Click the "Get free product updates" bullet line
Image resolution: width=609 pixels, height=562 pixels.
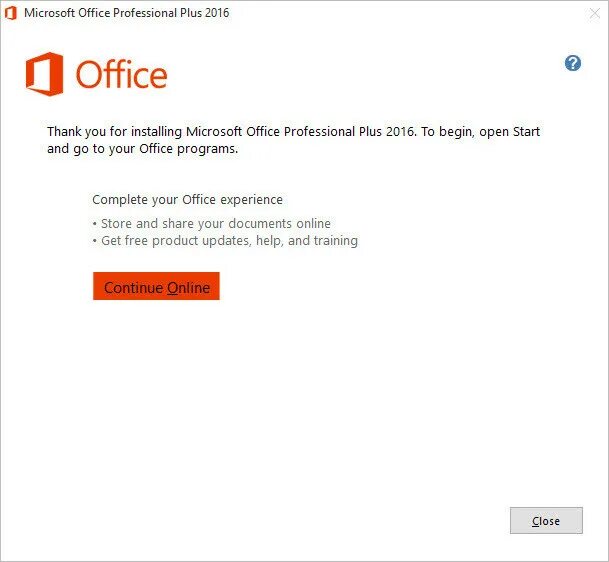(x=175, y=241)
